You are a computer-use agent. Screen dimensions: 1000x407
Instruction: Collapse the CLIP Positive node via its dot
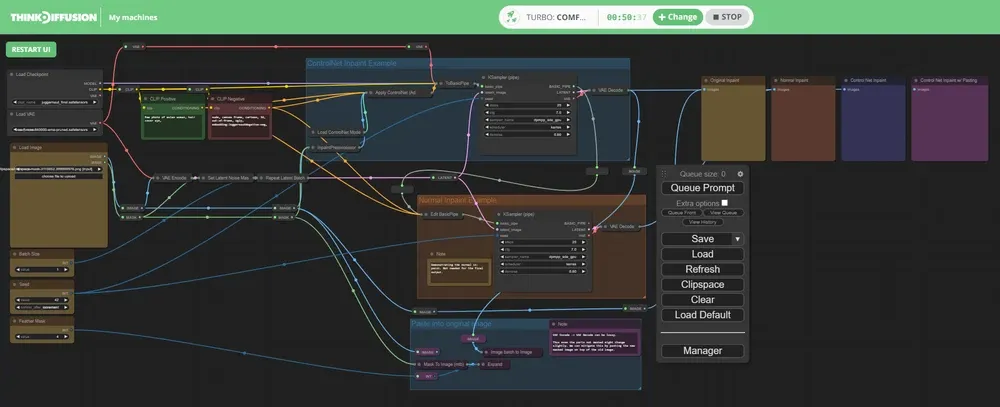[x=145, y=99]
